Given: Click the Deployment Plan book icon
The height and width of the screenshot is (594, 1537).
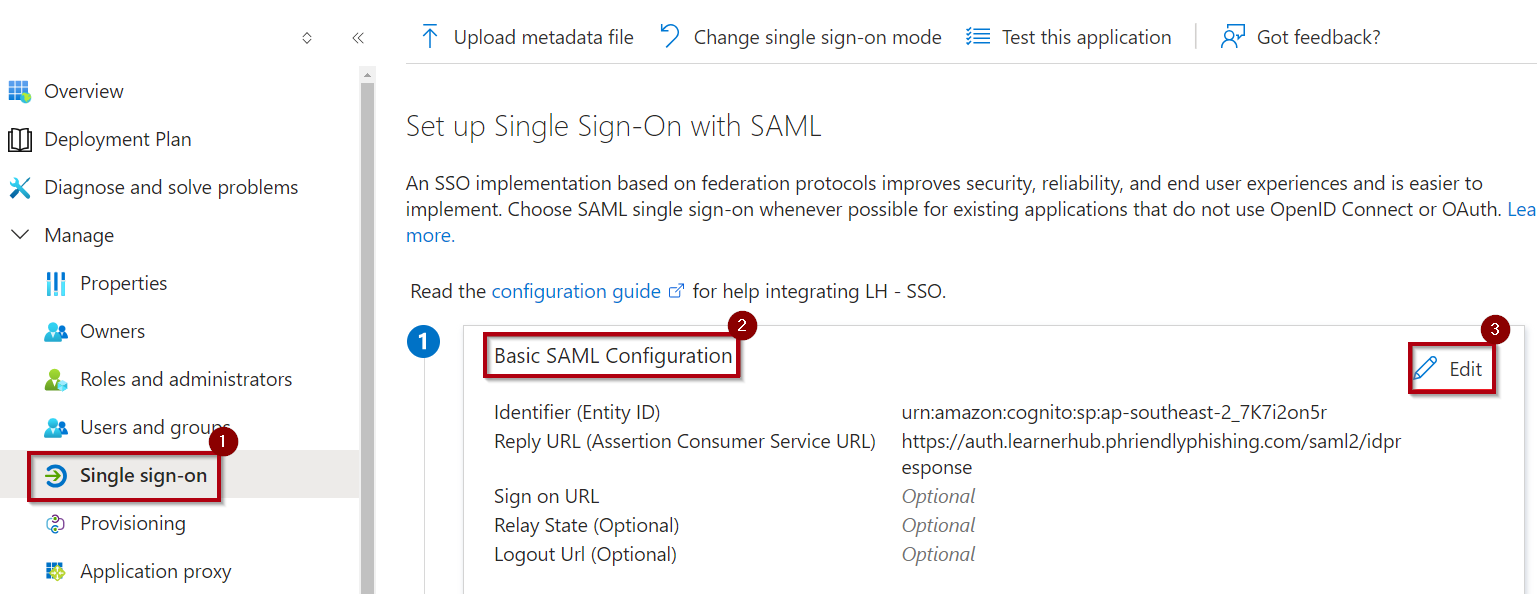Looking at the screenshot, I should click(x=20, y=140).
